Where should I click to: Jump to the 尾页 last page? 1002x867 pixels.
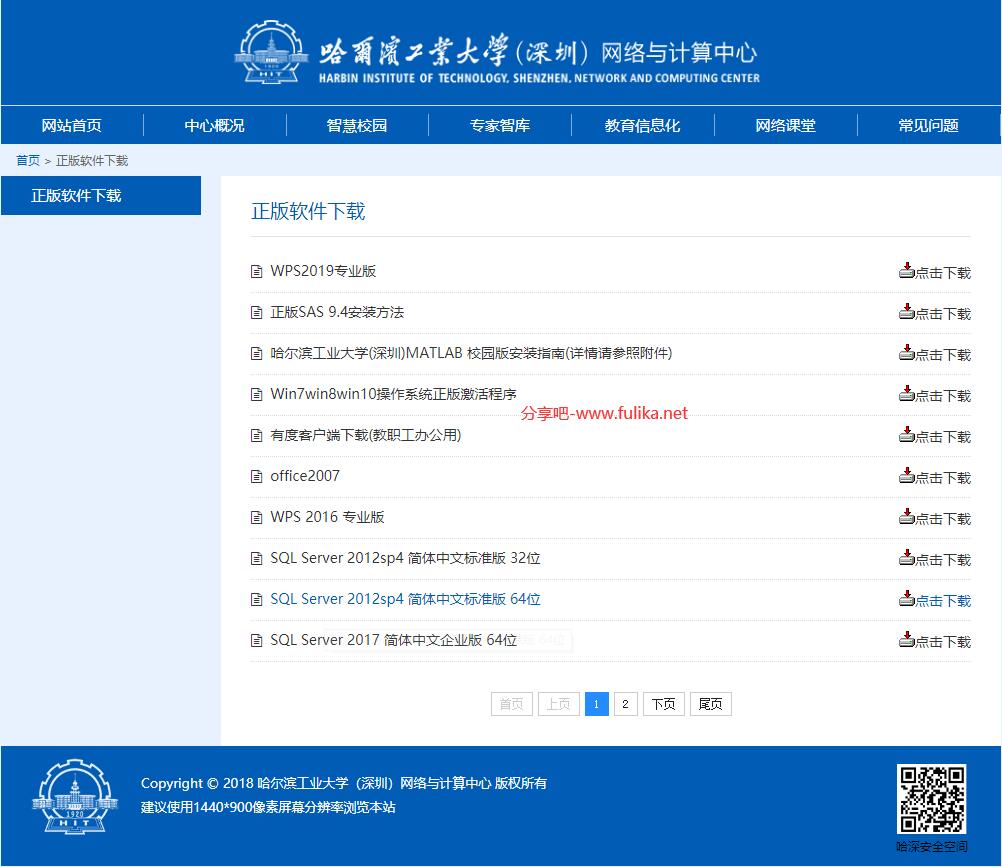[711, 704]
